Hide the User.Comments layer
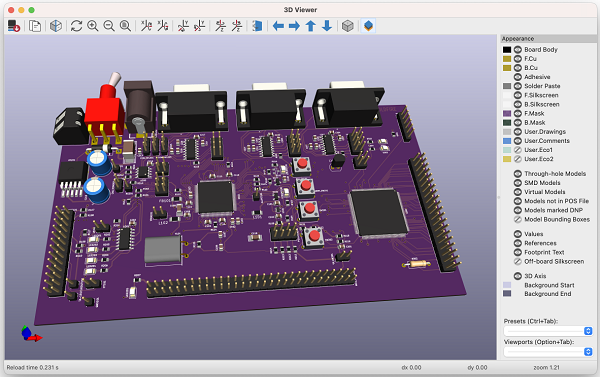Viewport: 600px width, 377px height. (518, 141)
